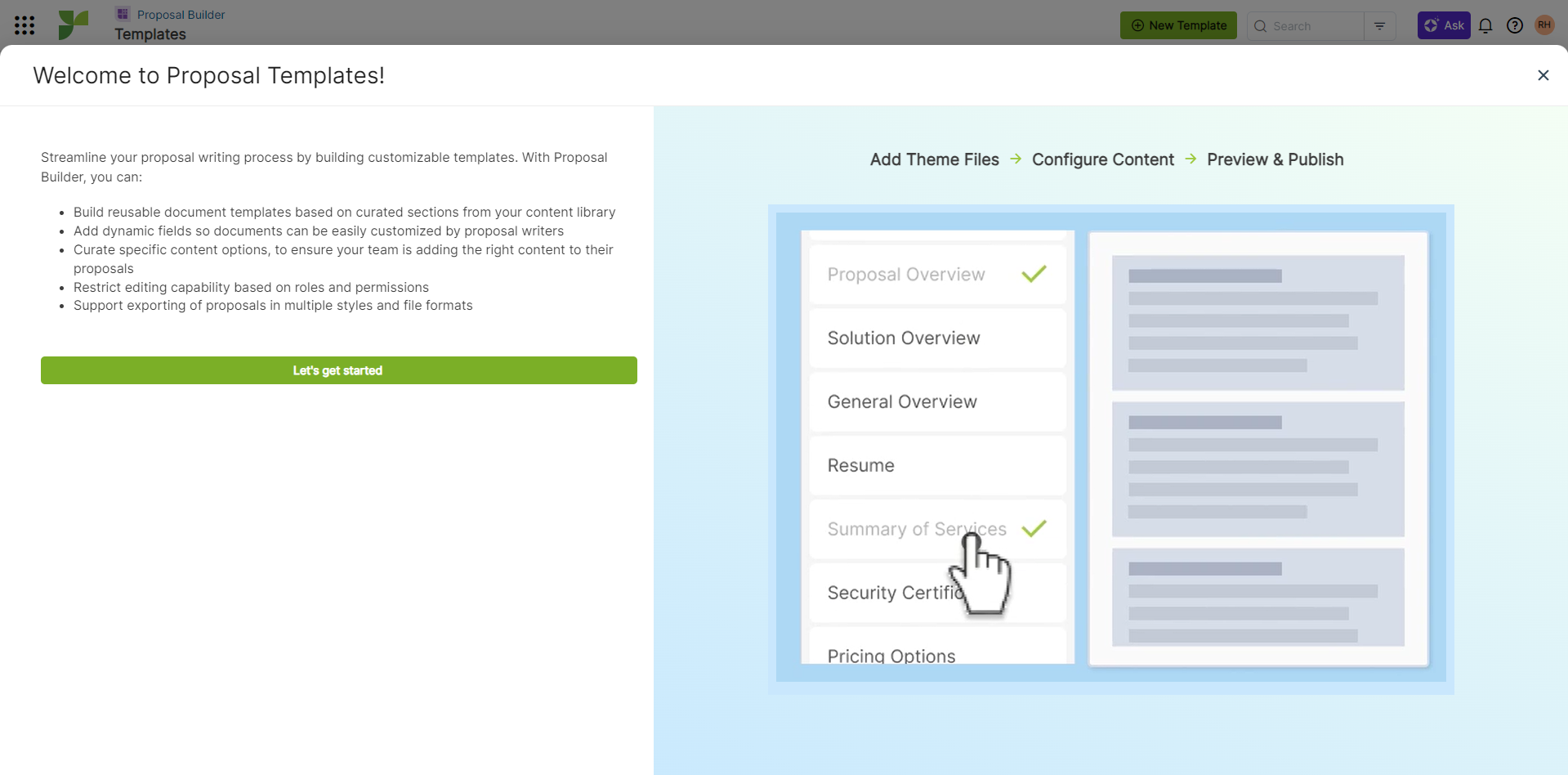The image size is (1568, 775).
Task: Click 'Support exporting of proposals' bullet text
Action: point(273,305)
